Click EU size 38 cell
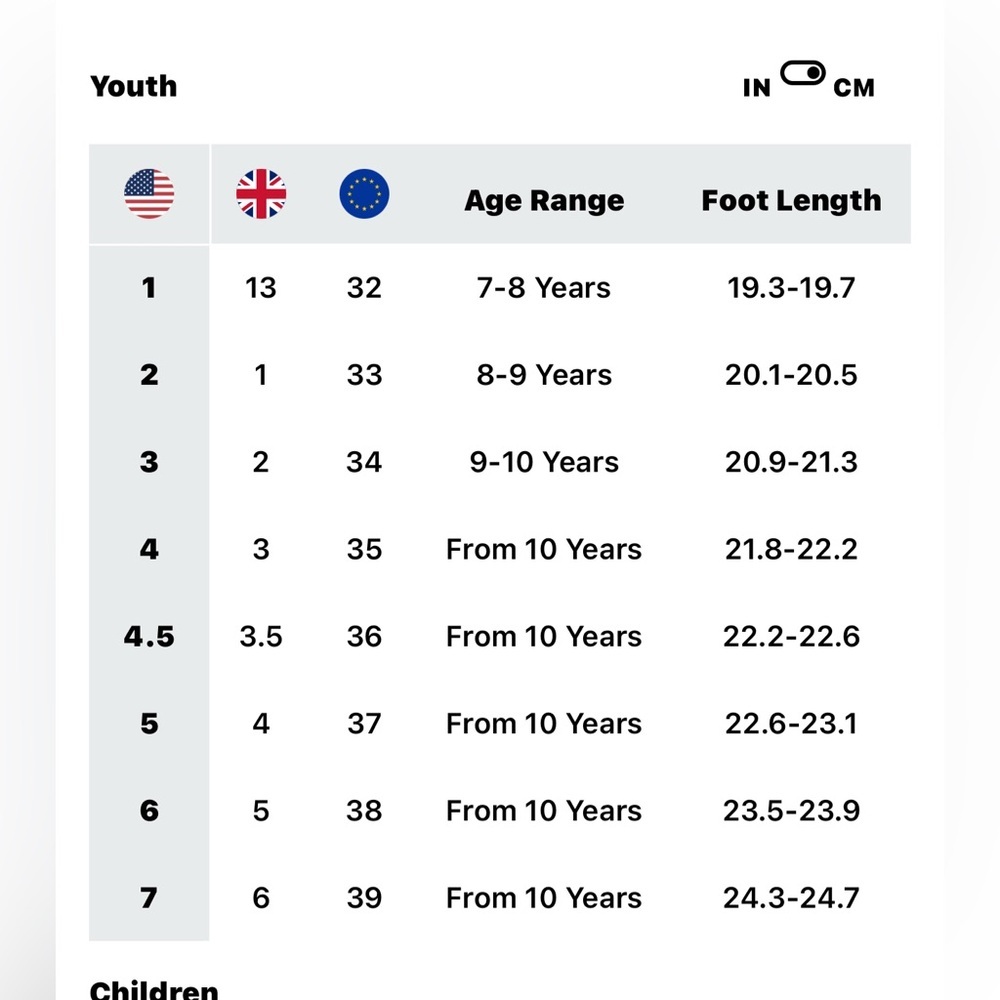 point(364,810)
